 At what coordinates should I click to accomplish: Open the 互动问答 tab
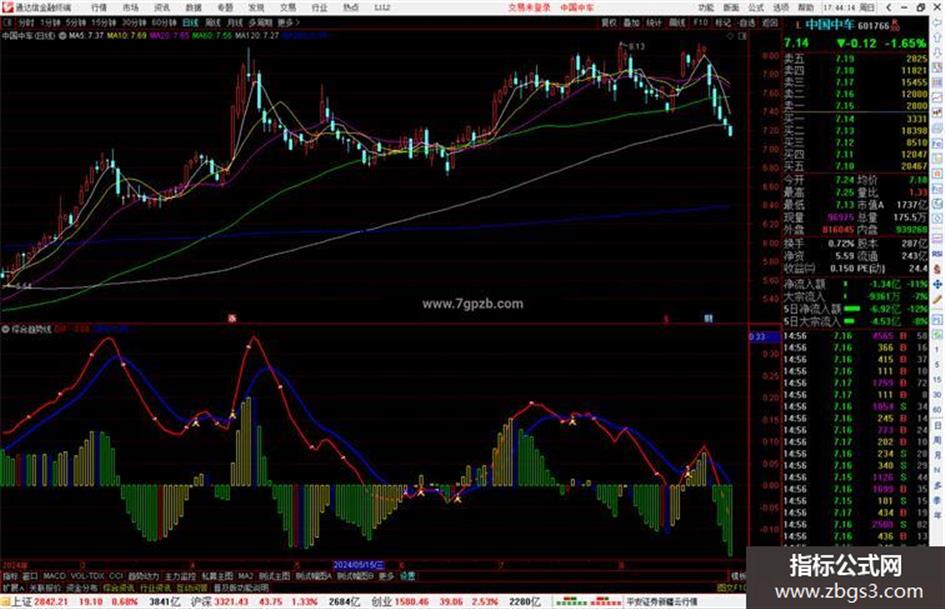coord(192,587)
